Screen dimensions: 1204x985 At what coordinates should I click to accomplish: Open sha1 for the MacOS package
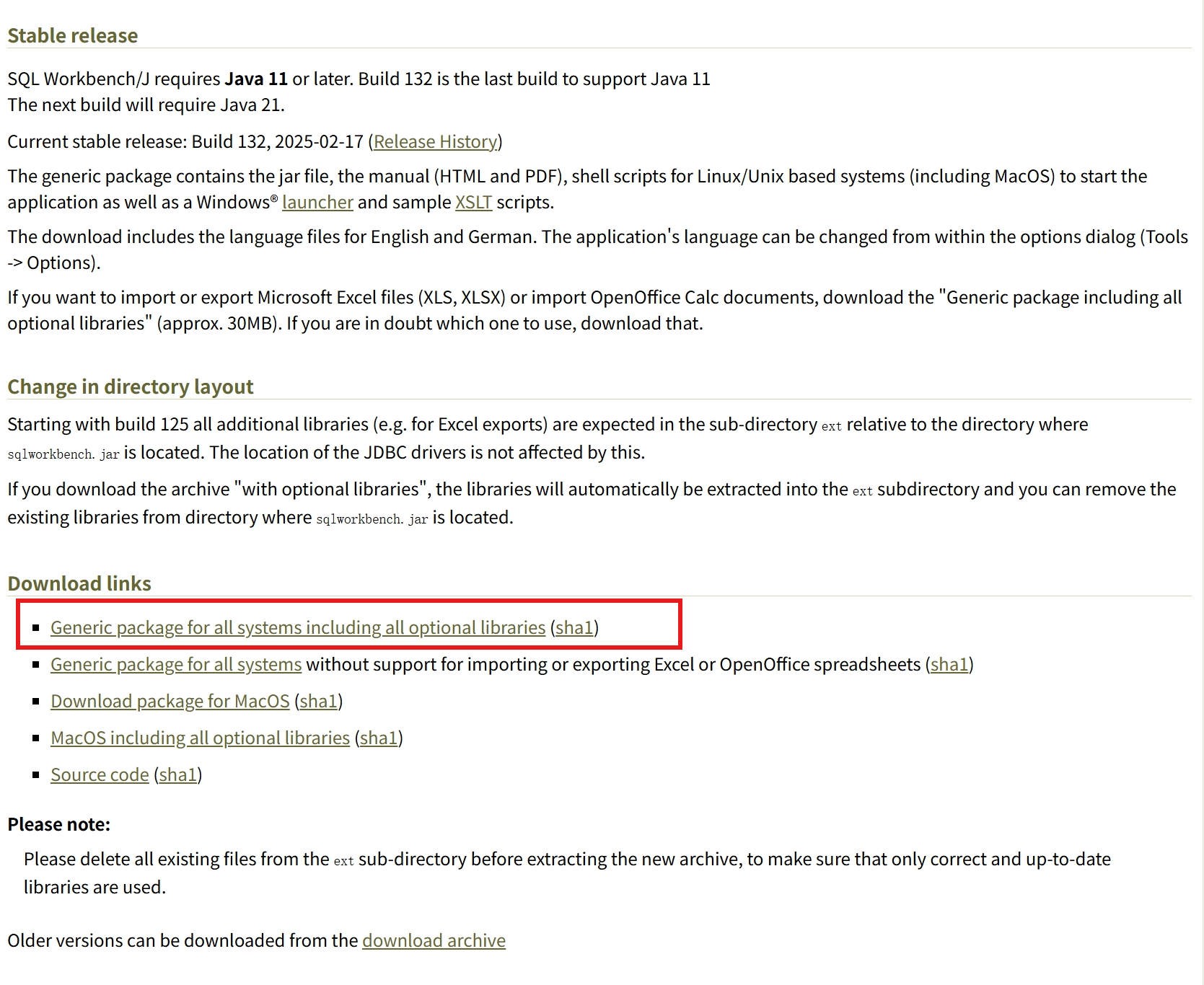tap(318, 701)
